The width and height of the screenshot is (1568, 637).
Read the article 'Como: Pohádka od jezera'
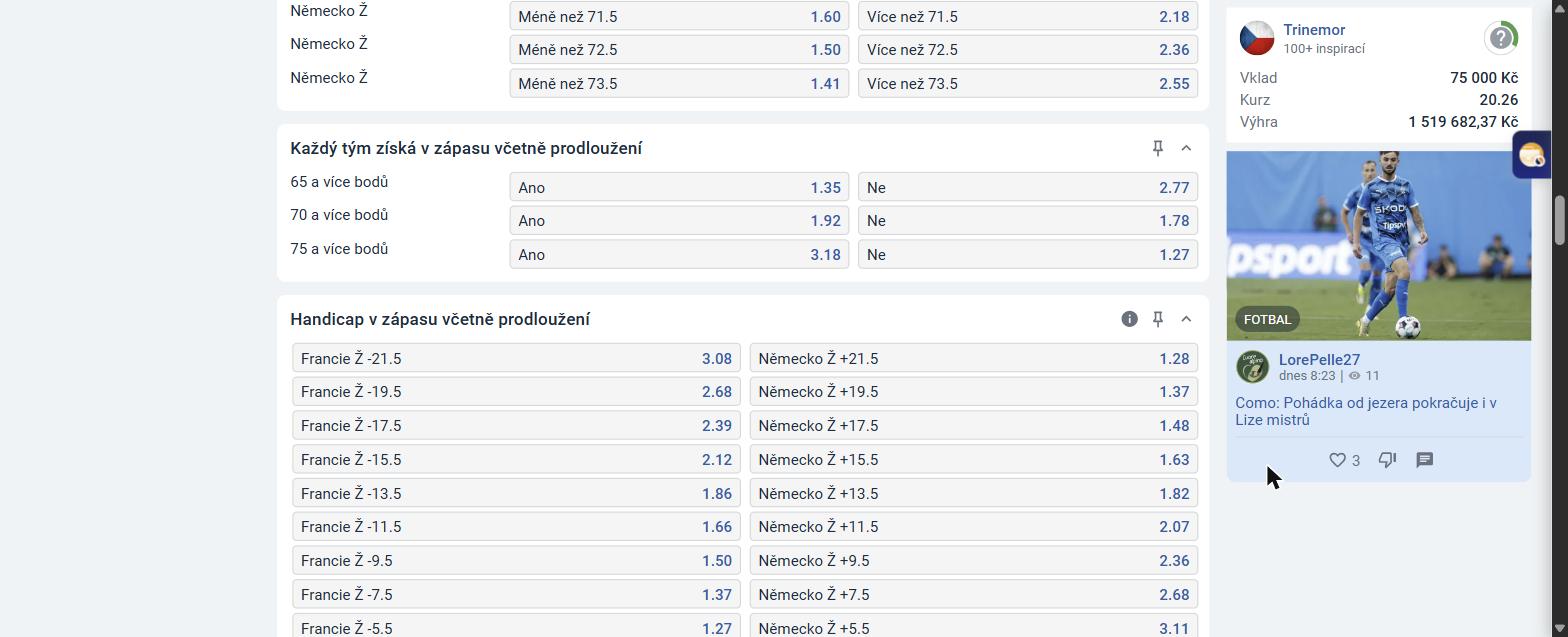tap(1366, 411)
